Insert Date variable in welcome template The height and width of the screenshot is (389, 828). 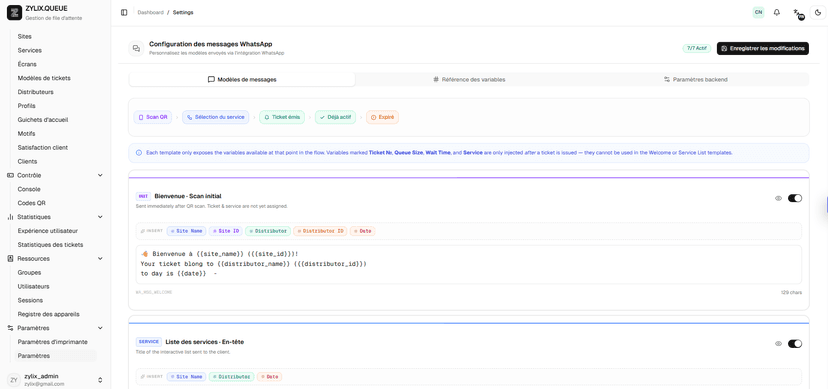click(x=362, y=231)
